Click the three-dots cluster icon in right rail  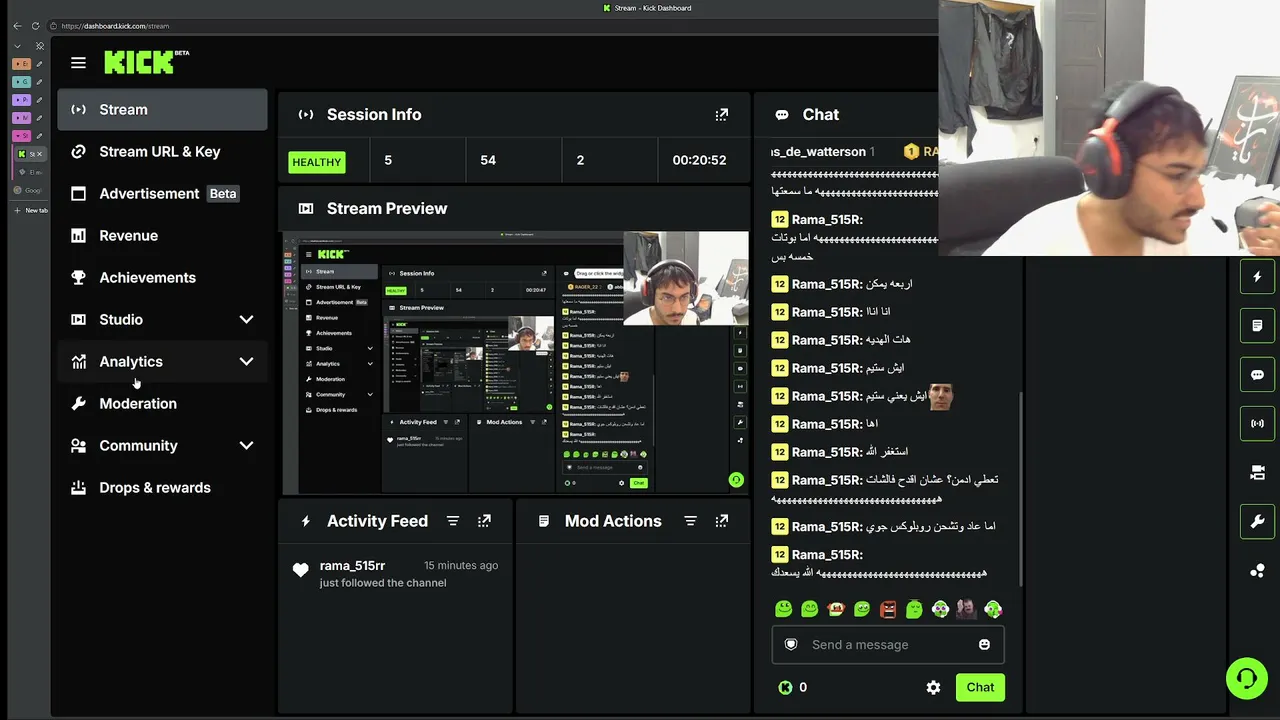[1257, 570]
